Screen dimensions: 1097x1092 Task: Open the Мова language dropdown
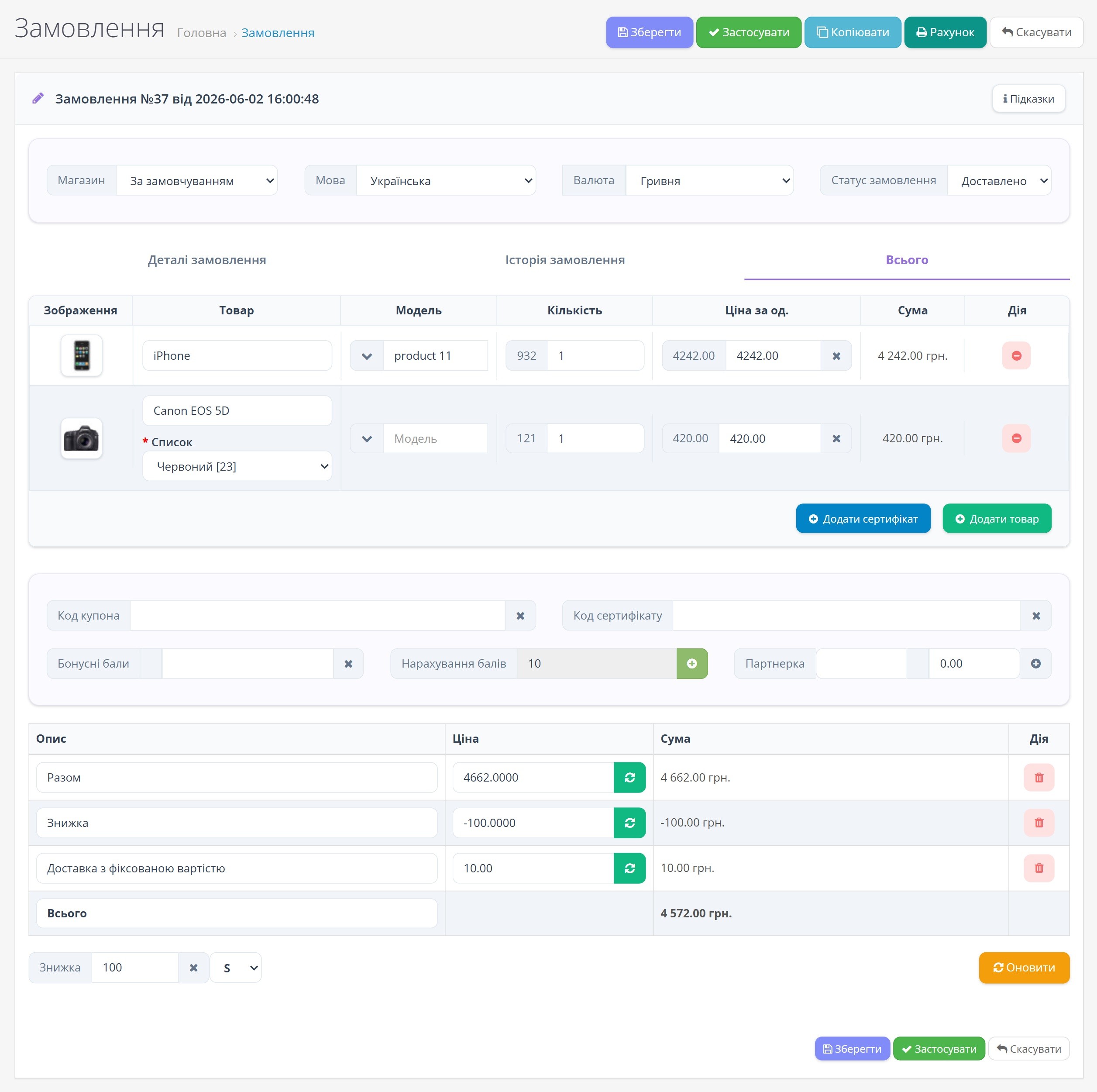click(x=446, y=181)
